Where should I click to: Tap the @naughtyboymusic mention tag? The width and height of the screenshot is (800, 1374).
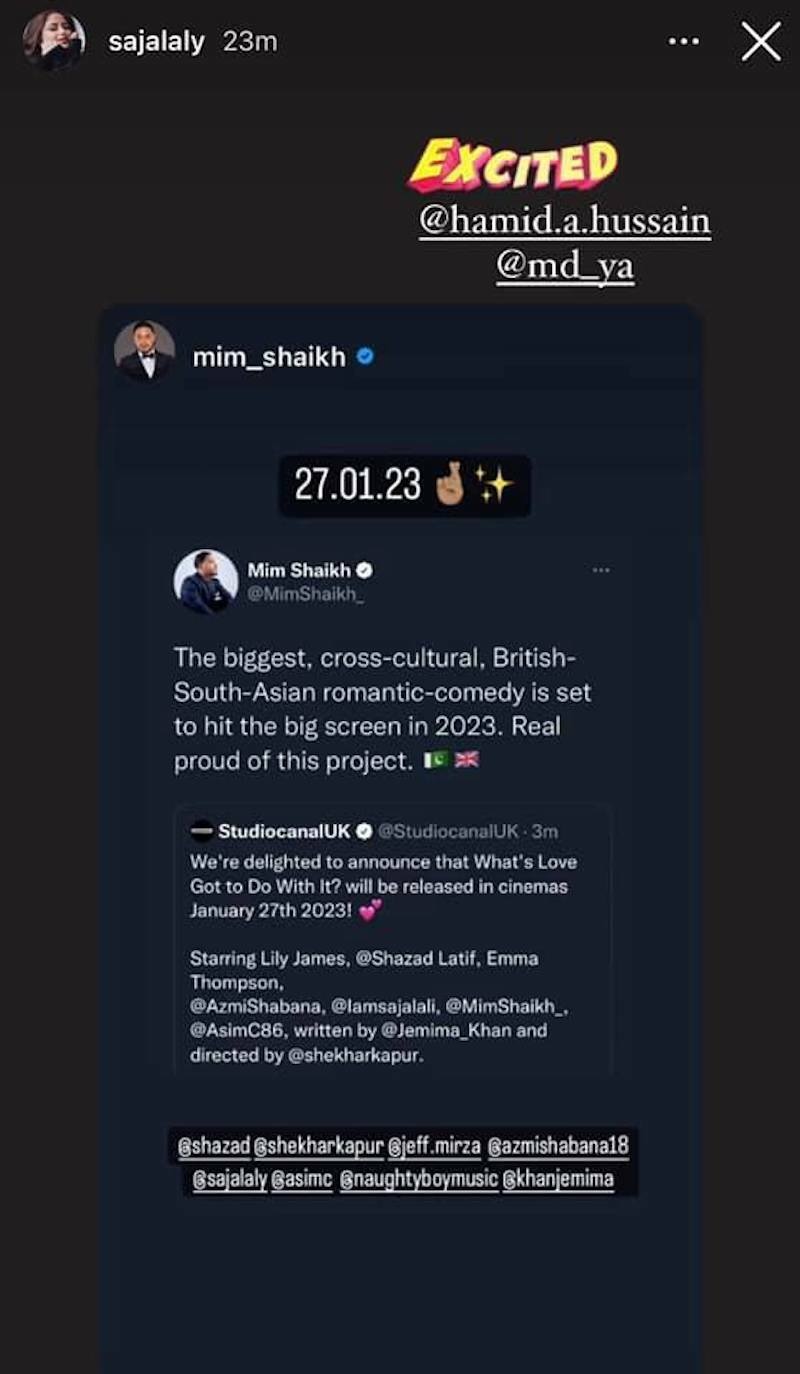(x=419, y=1179)
